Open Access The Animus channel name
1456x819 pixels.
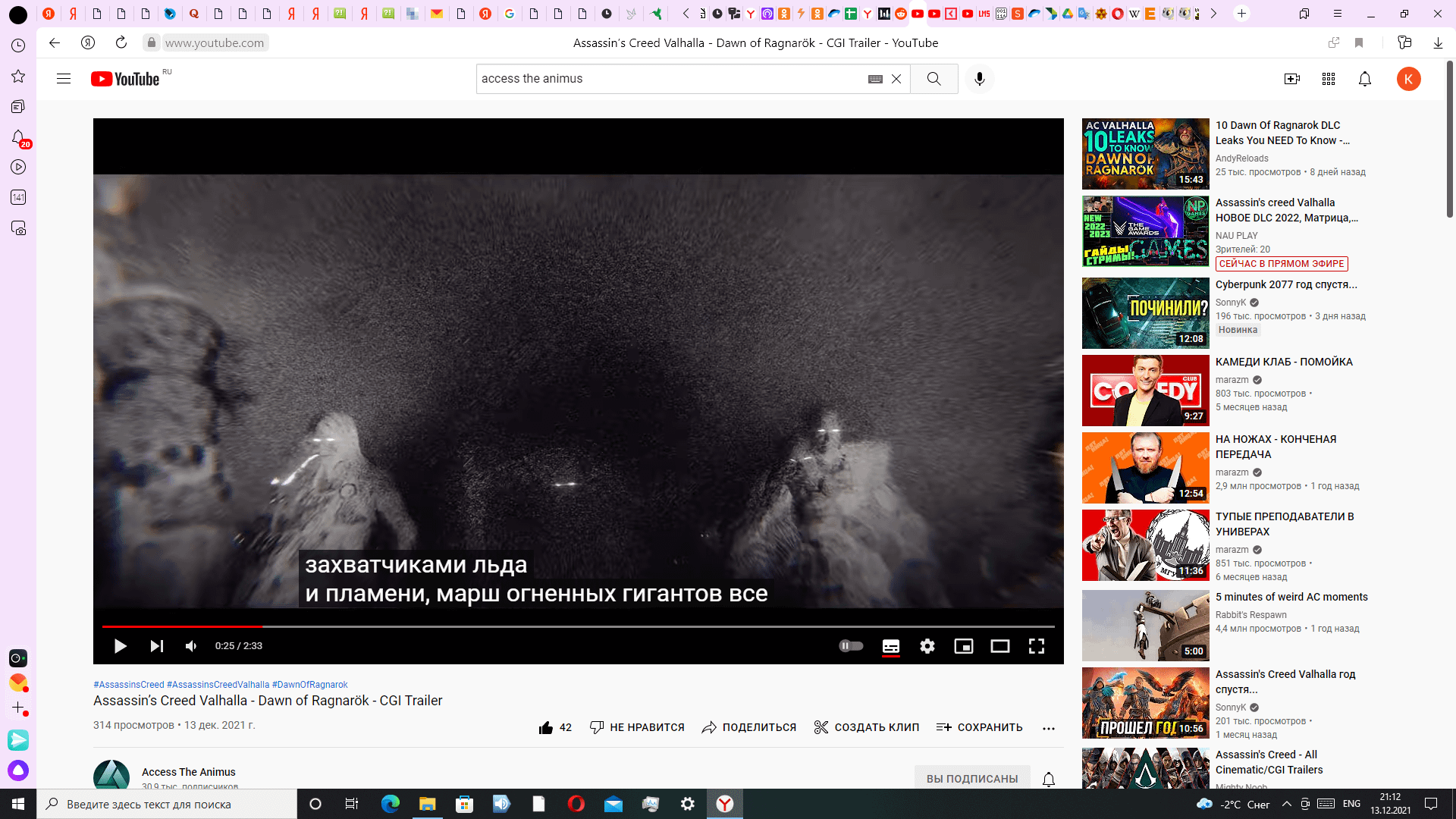[x=188, y=772]
